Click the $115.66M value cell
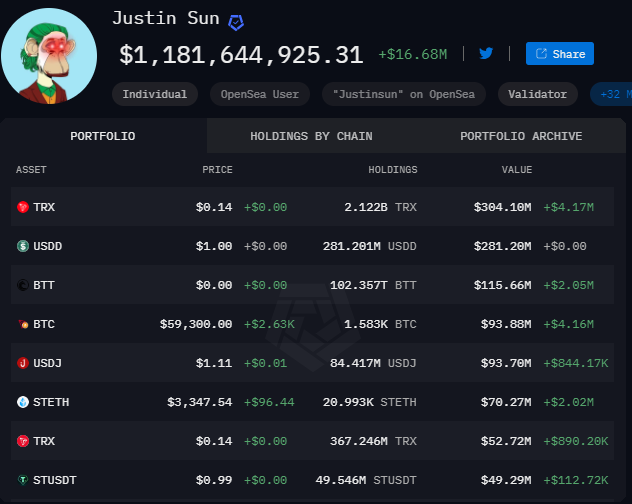Viewport: 632px width, 504px height. (503, 285)
